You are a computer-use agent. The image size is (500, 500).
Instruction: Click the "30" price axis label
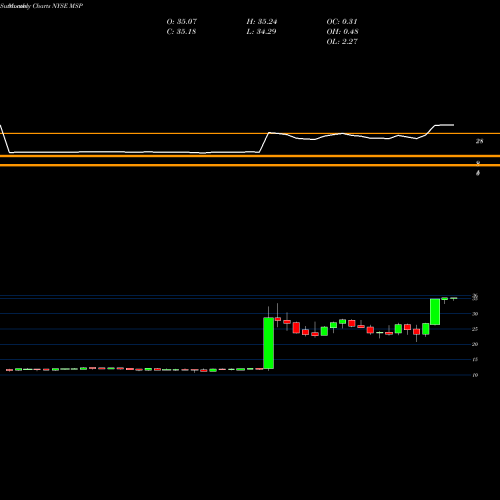pos(475,314)
